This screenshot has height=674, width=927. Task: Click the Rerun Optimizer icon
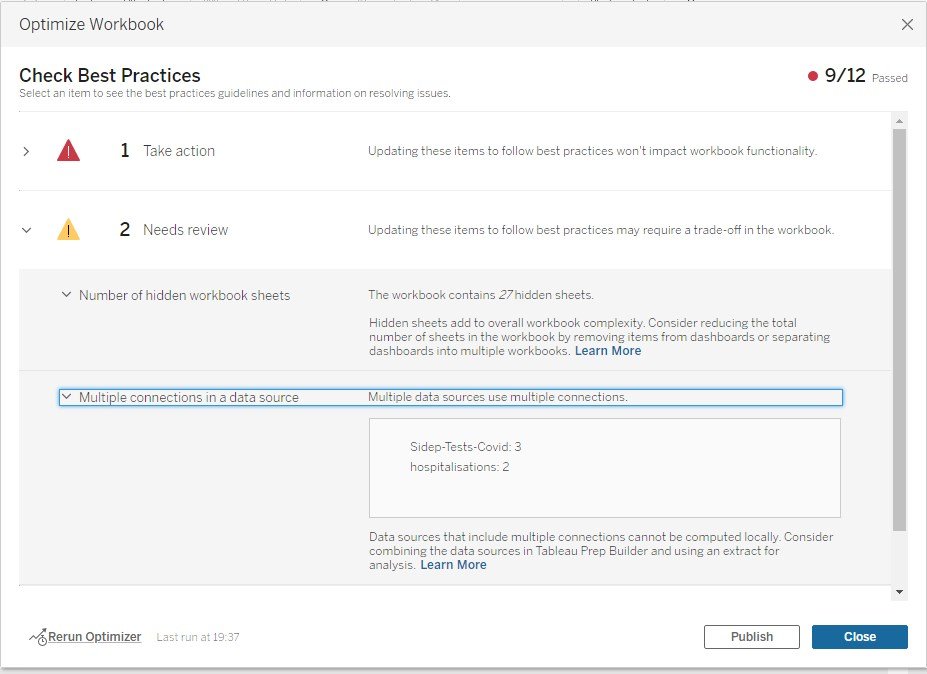tap(38, 637)
